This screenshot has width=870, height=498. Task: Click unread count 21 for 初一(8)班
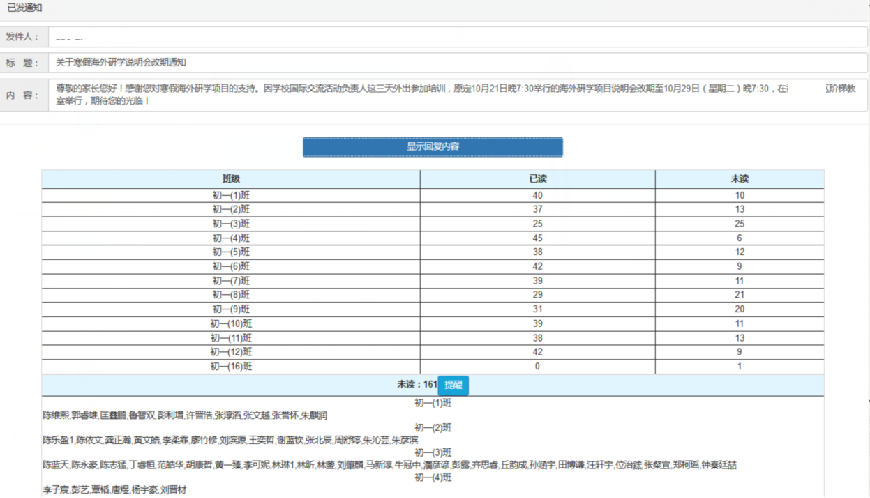[740, 295]
